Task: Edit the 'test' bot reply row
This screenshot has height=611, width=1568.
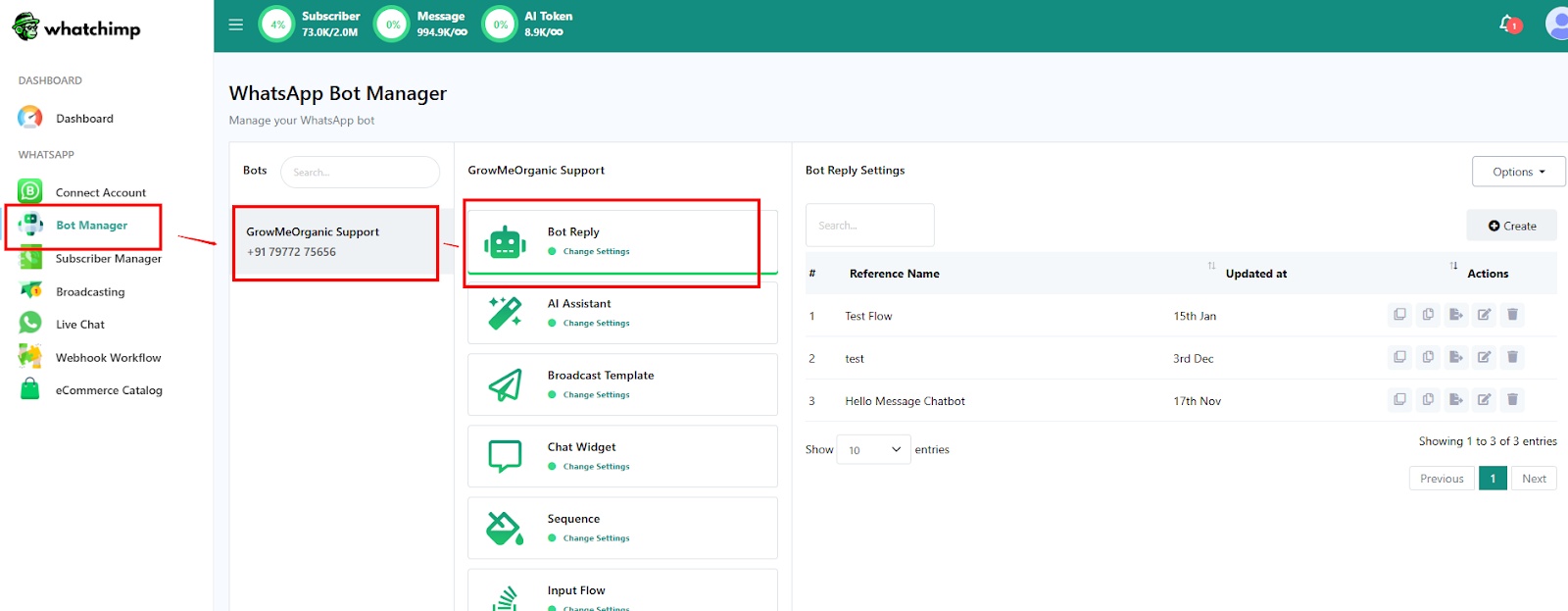Action: coord(1485,357)
